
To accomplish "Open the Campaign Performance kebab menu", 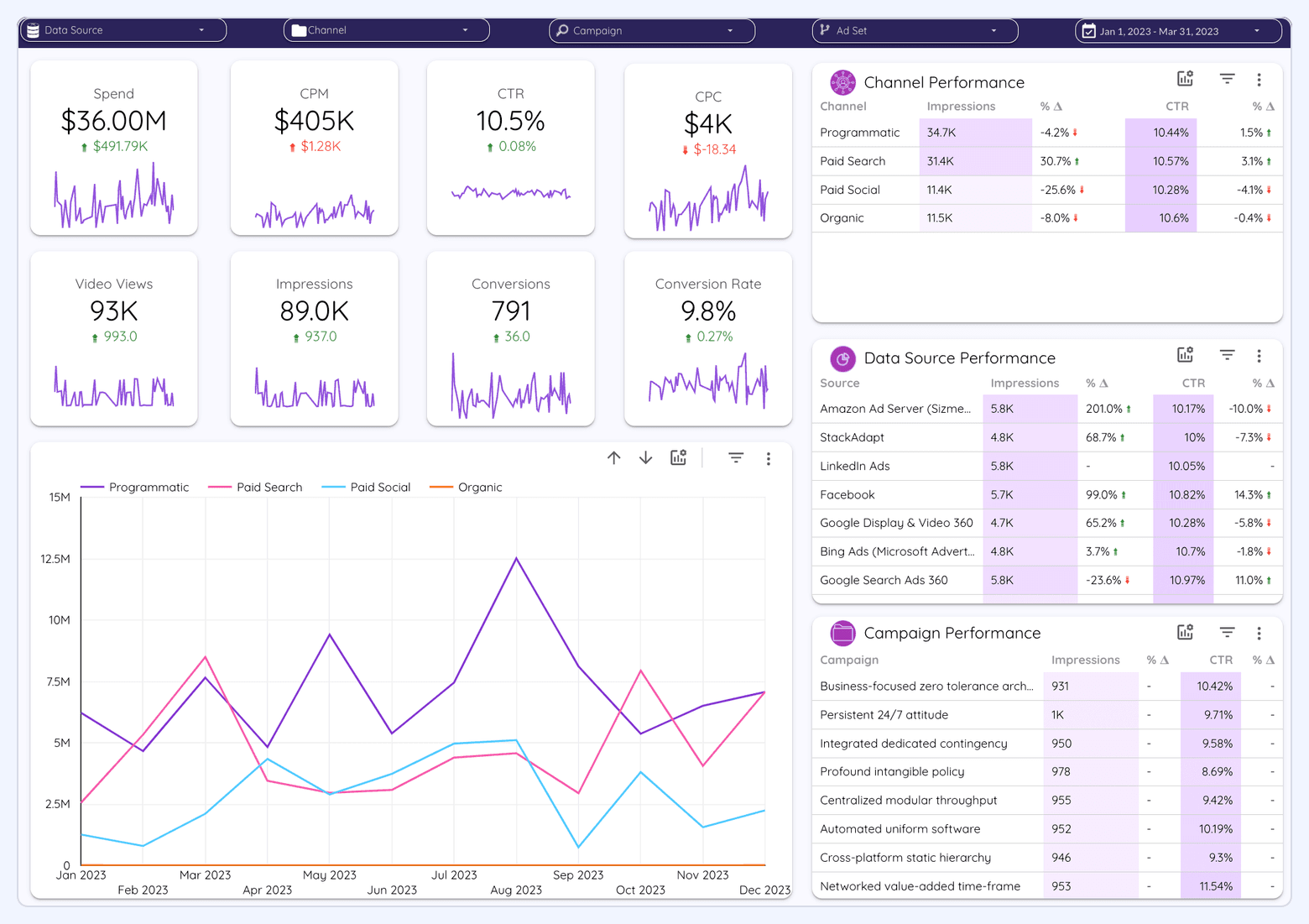I will (x=1259, y=632).
